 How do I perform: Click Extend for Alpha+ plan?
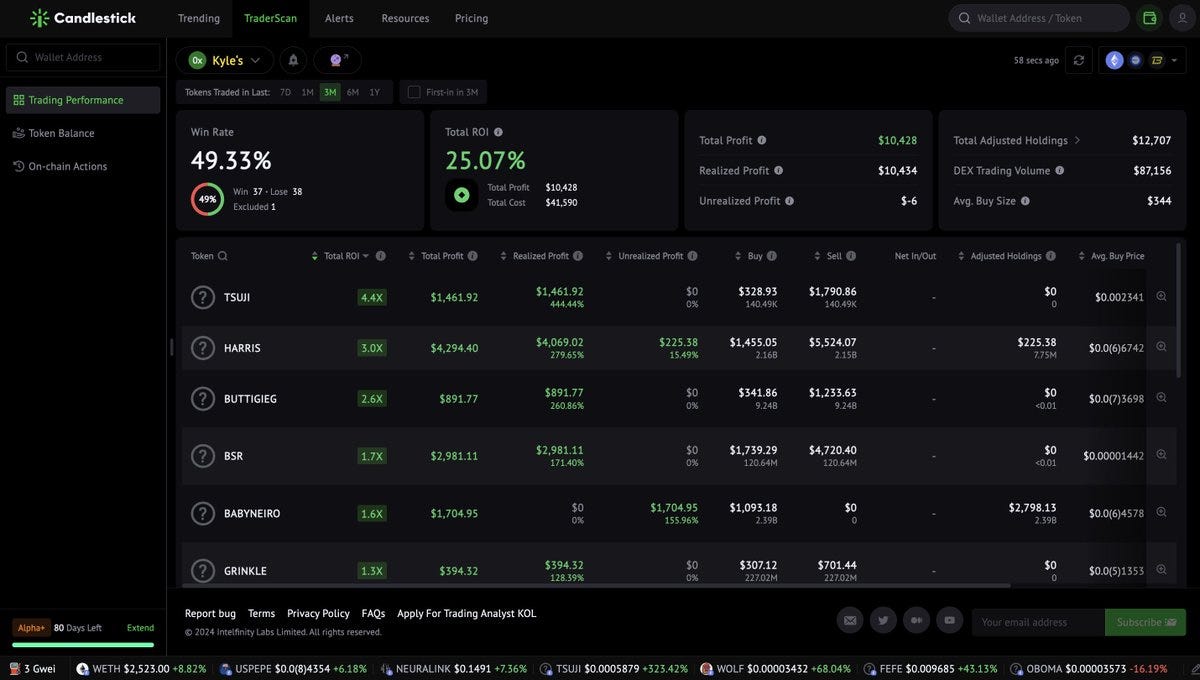[140, 628]
